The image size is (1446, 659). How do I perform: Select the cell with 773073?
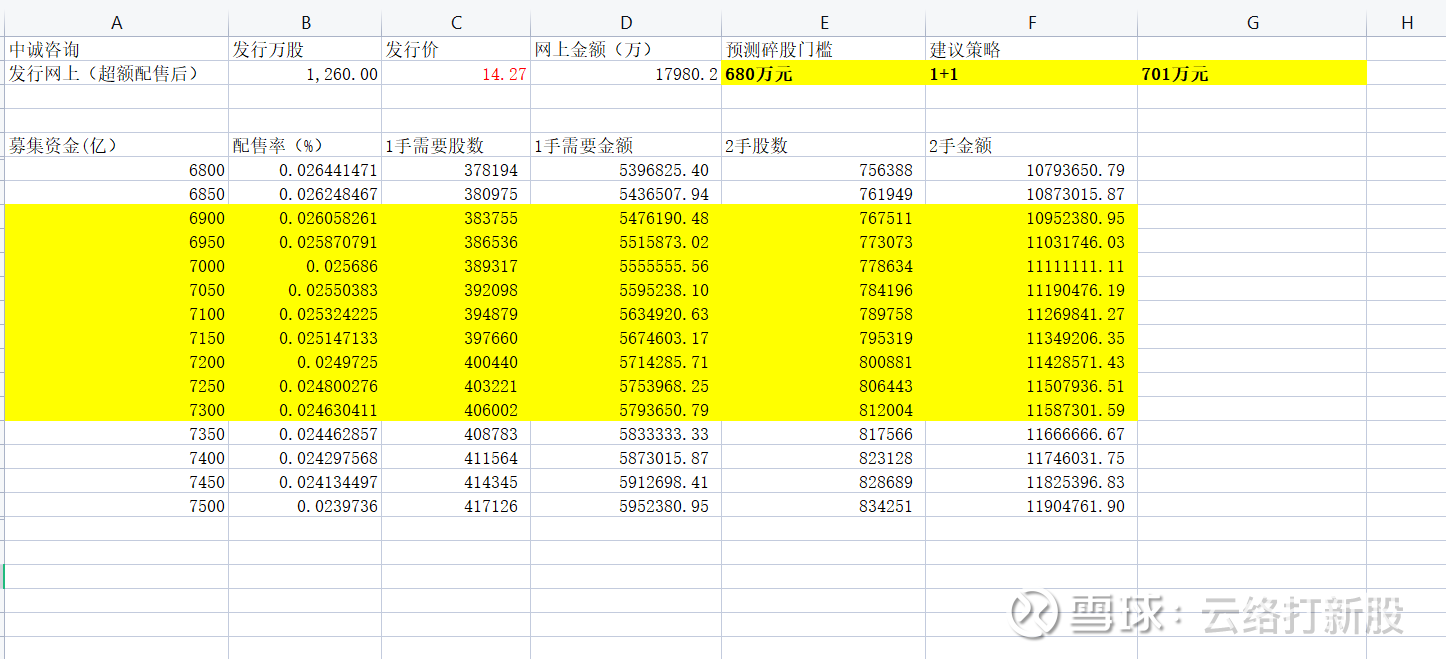(x=824, y=242)
